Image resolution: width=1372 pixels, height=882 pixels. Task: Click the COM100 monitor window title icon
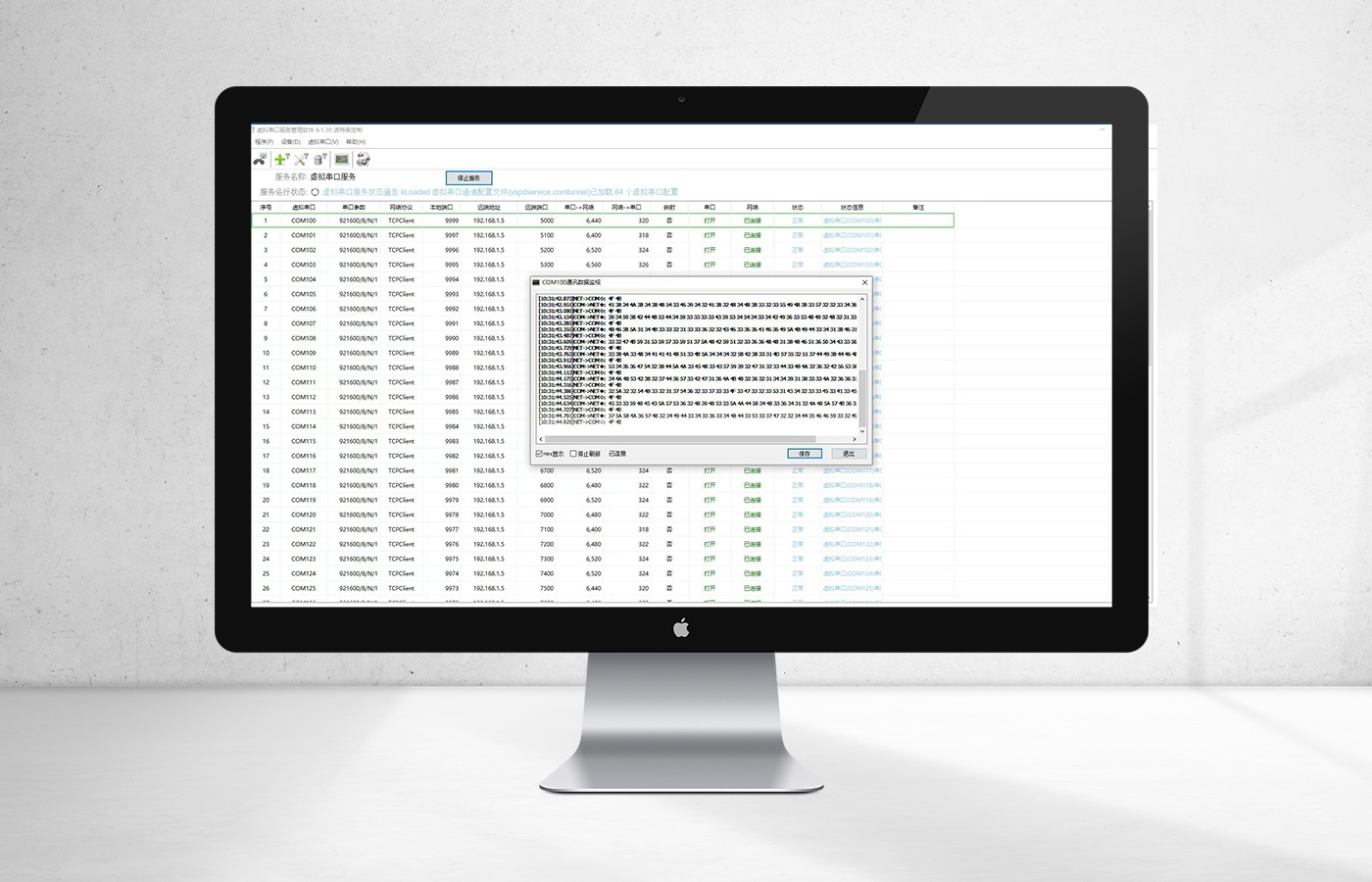pos(536,282)
